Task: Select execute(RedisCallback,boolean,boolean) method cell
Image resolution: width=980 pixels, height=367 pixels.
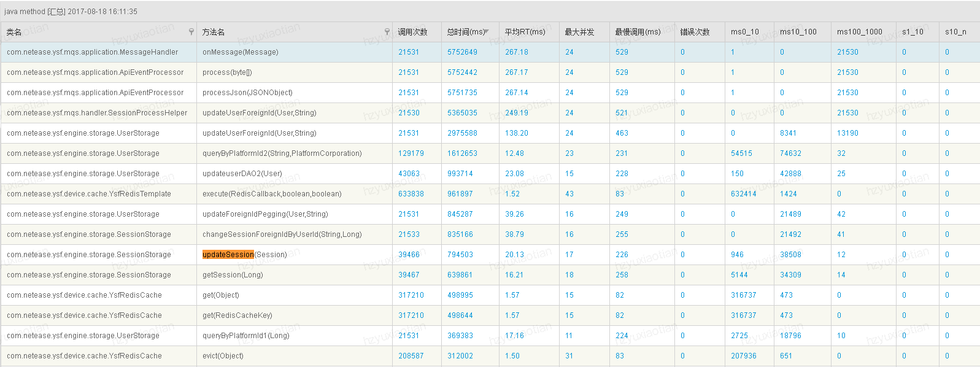Action: point(272,194)
